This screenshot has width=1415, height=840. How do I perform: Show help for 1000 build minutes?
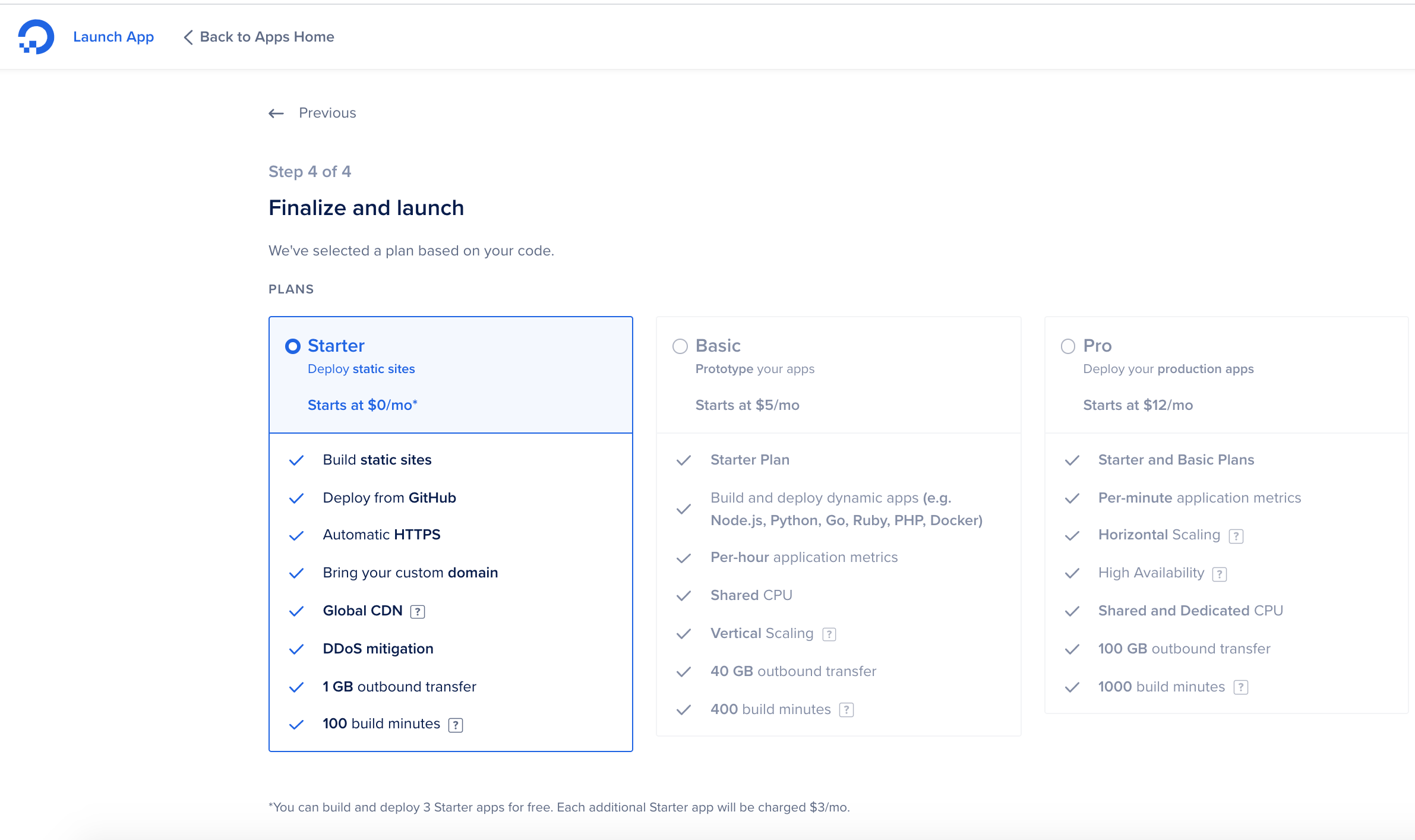coord(1241,687)
